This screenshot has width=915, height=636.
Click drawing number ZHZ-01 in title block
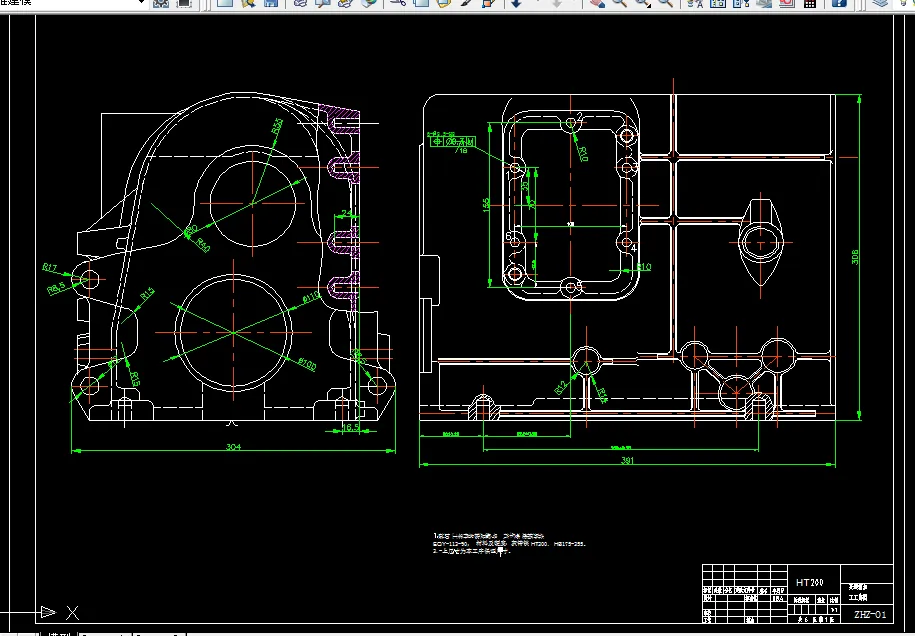pyautogui.click(x=870, y=614)
